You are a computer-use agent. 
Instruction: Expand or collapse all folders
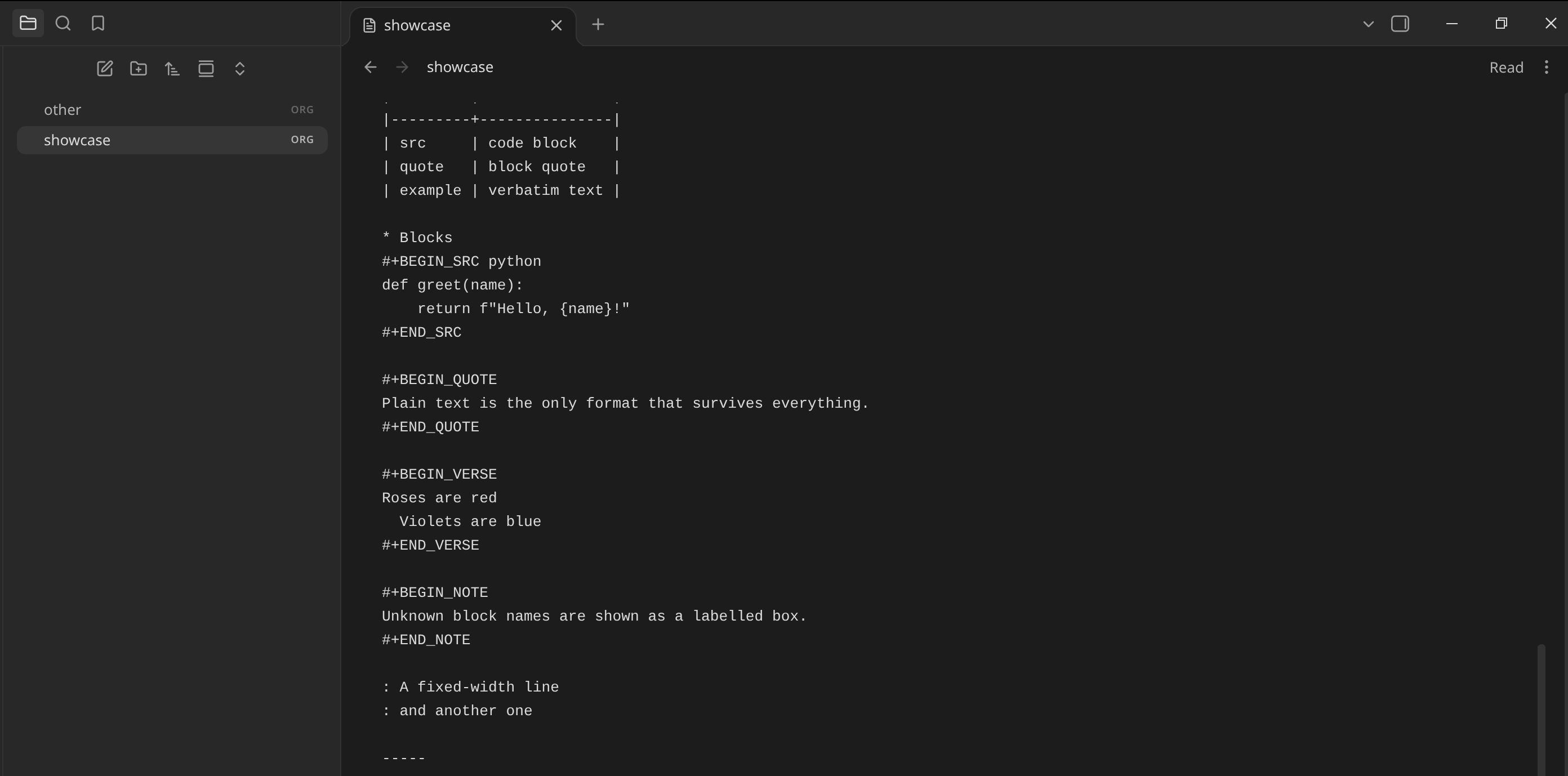(240, 68)
